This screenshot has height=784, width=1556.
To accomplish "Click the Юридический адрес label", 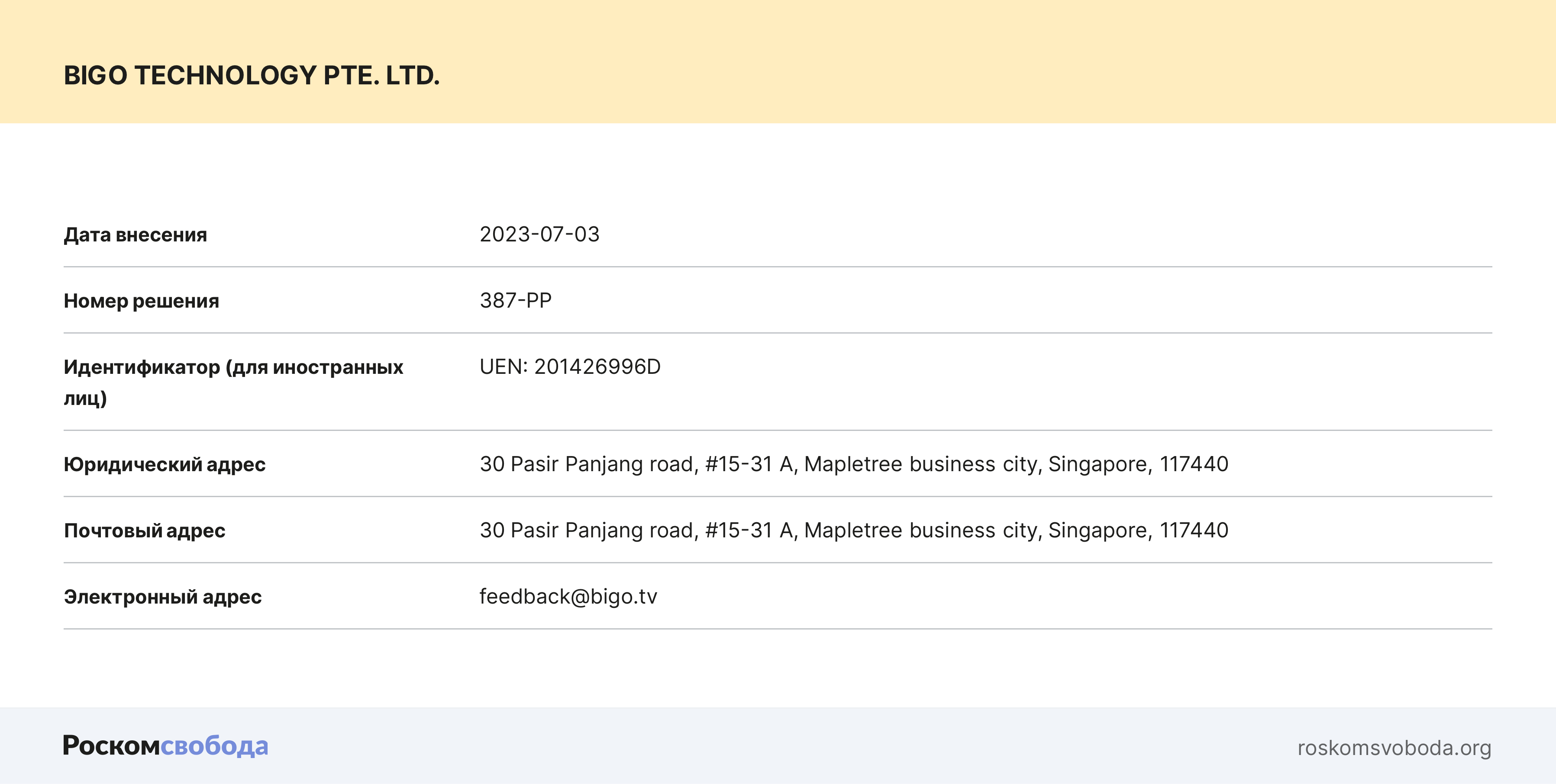I will click(x=164, y=465).
